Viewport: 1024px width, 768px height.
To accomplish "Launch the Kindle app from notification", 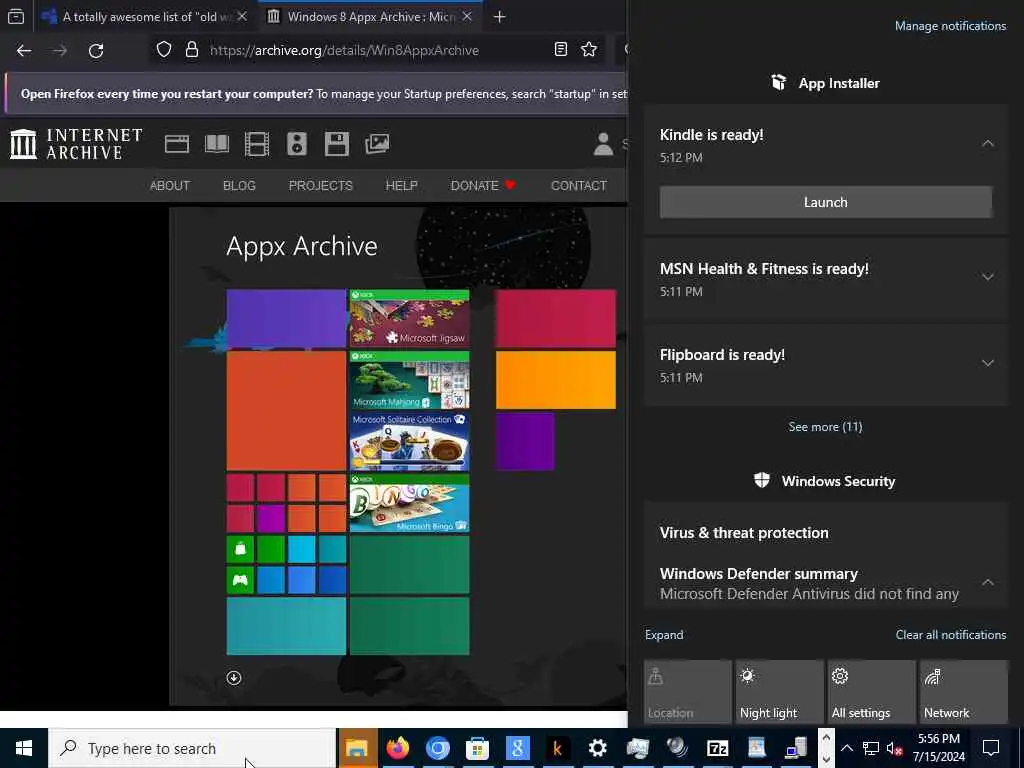I will pyautogui.click(x=825, y=202).
